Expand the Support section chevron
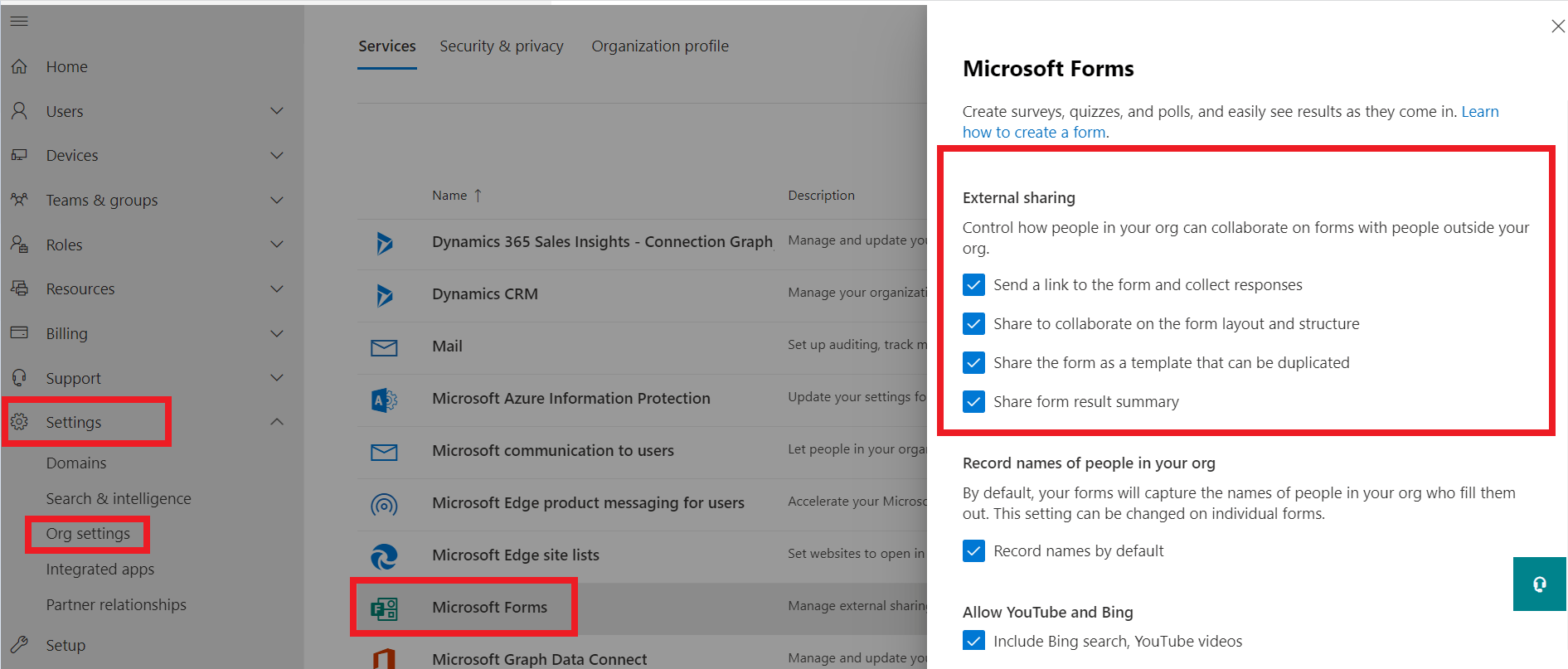The image size is (1568, 669). tap(277, 378)
